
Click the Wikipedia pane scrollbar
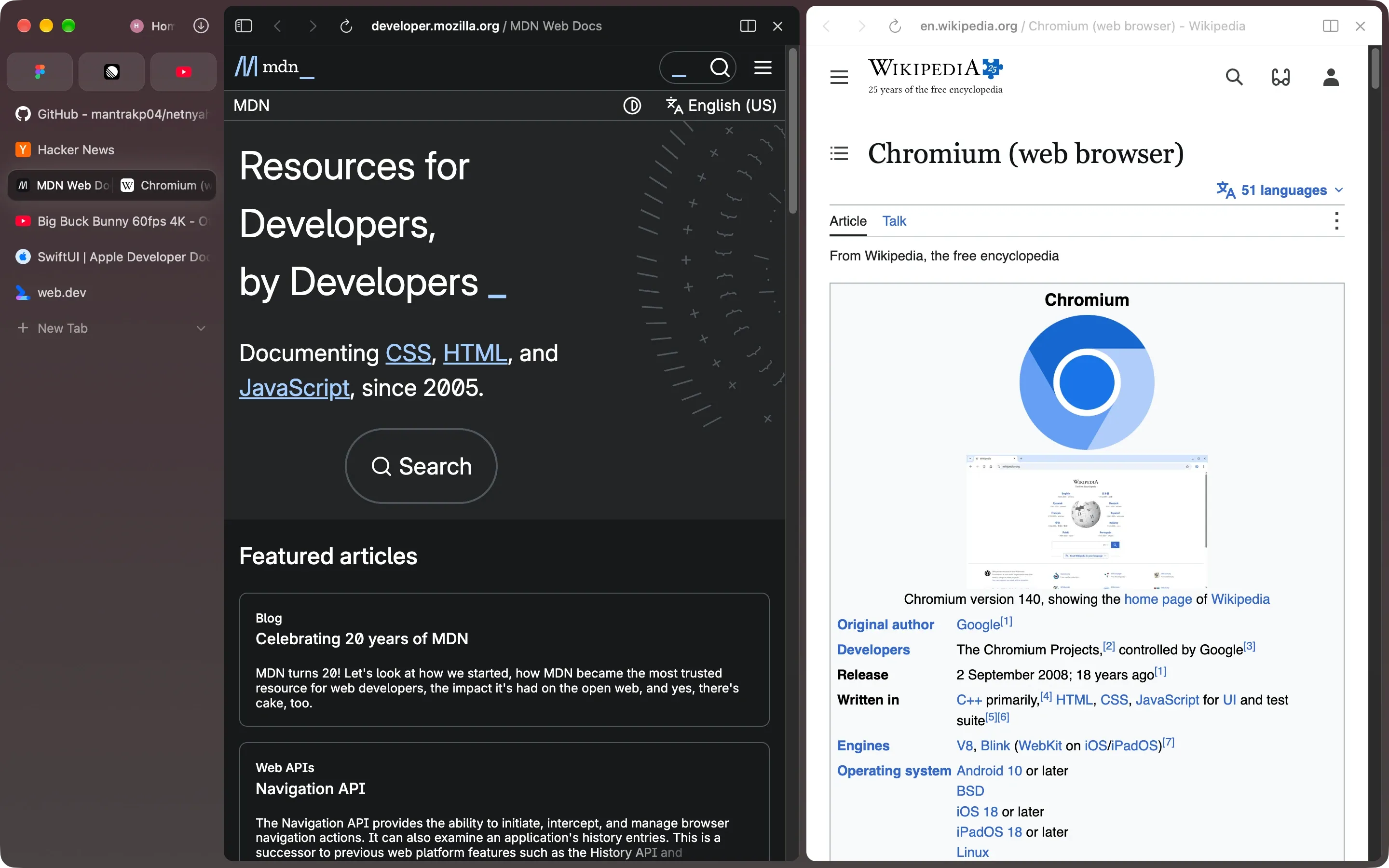pos(1375,69)
